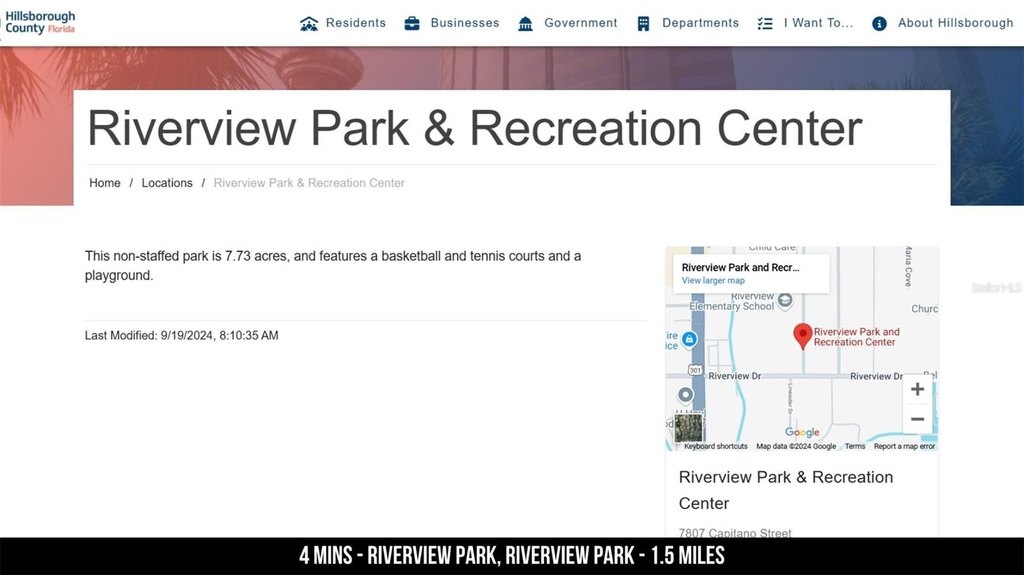Click the Hillsborough County Florida logo
The width and height of the screenshot is (1024, 575).
40,22
